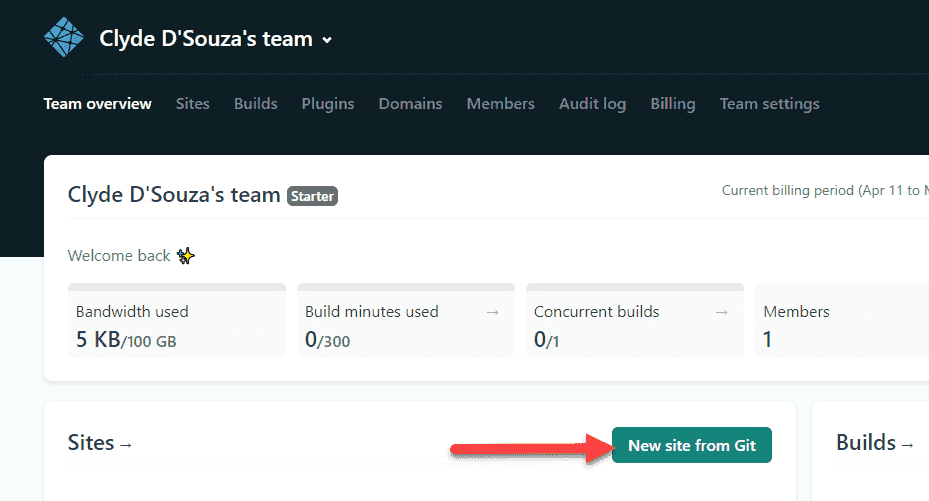This screenshot has height=501, width=929.
Task: Open the Audit log tab
Action: click(592, 104)
